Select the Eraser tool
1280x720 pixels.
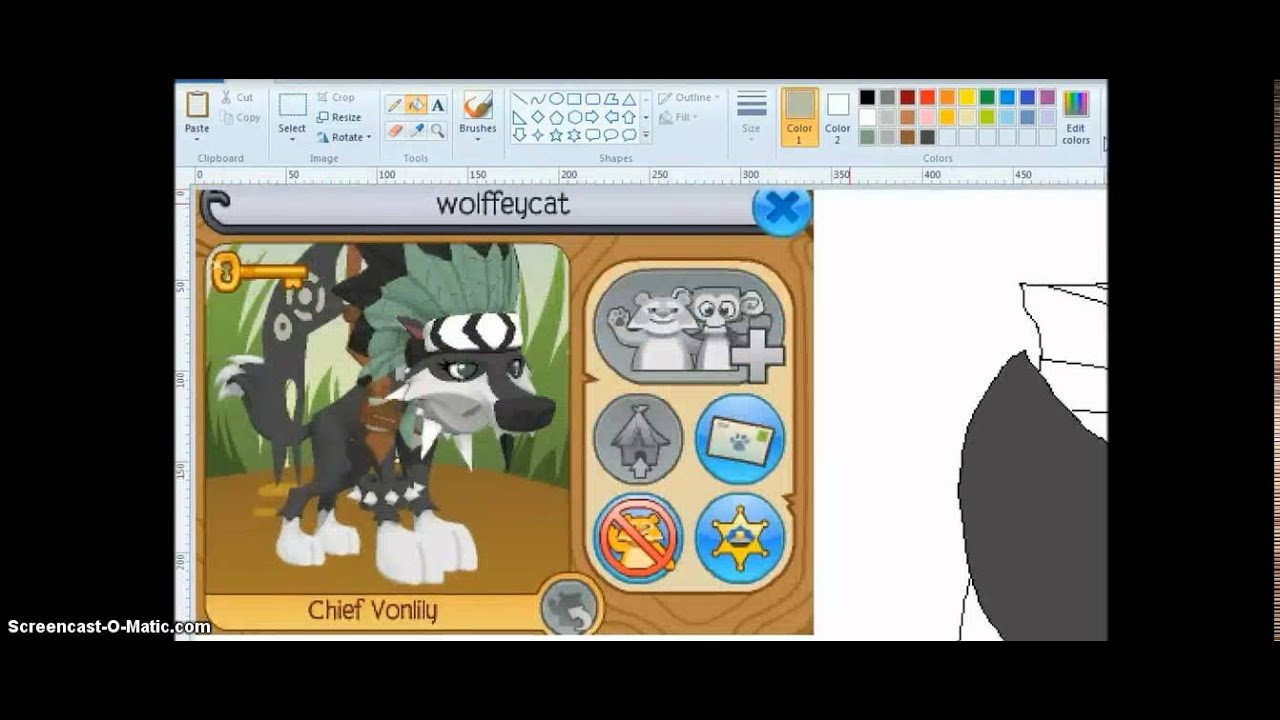tap(395, 130)
